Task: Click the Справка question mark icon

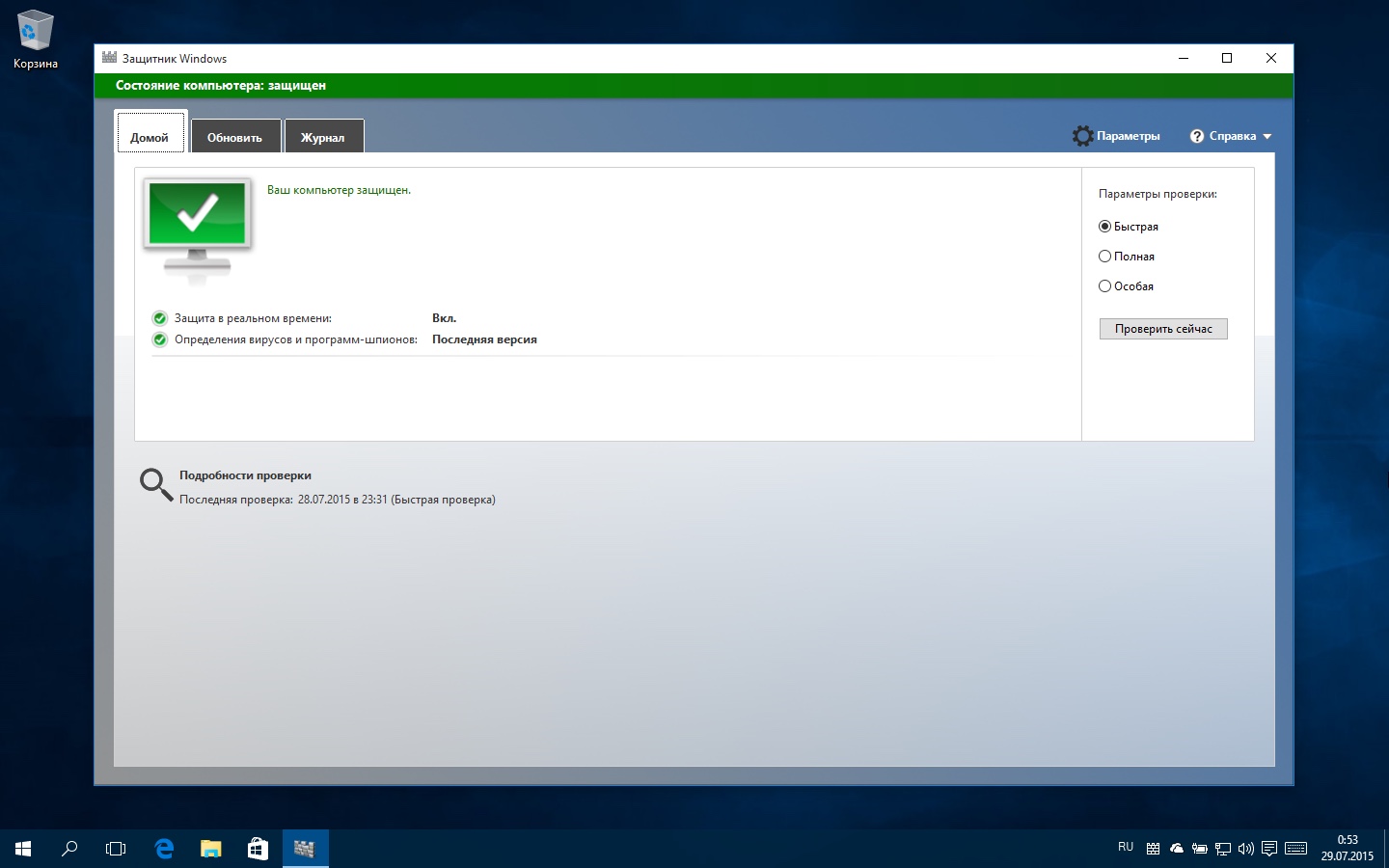Action: click(1197, 136)
